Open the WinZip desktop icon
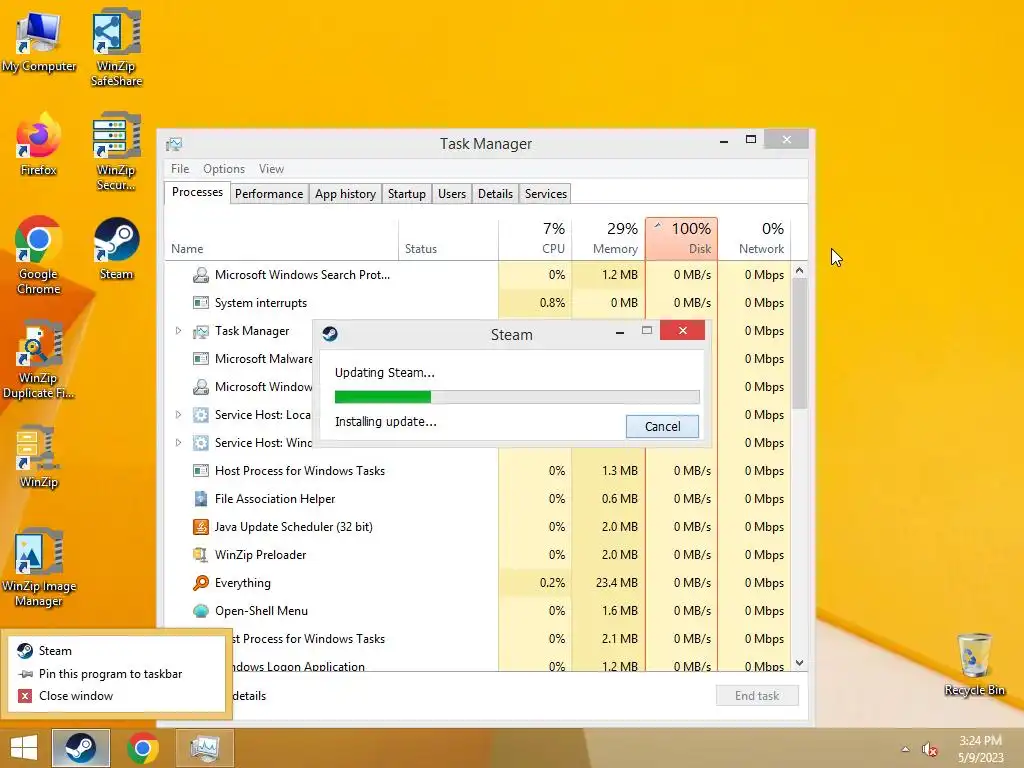1024x768 pixels. (x=39, y=456)
